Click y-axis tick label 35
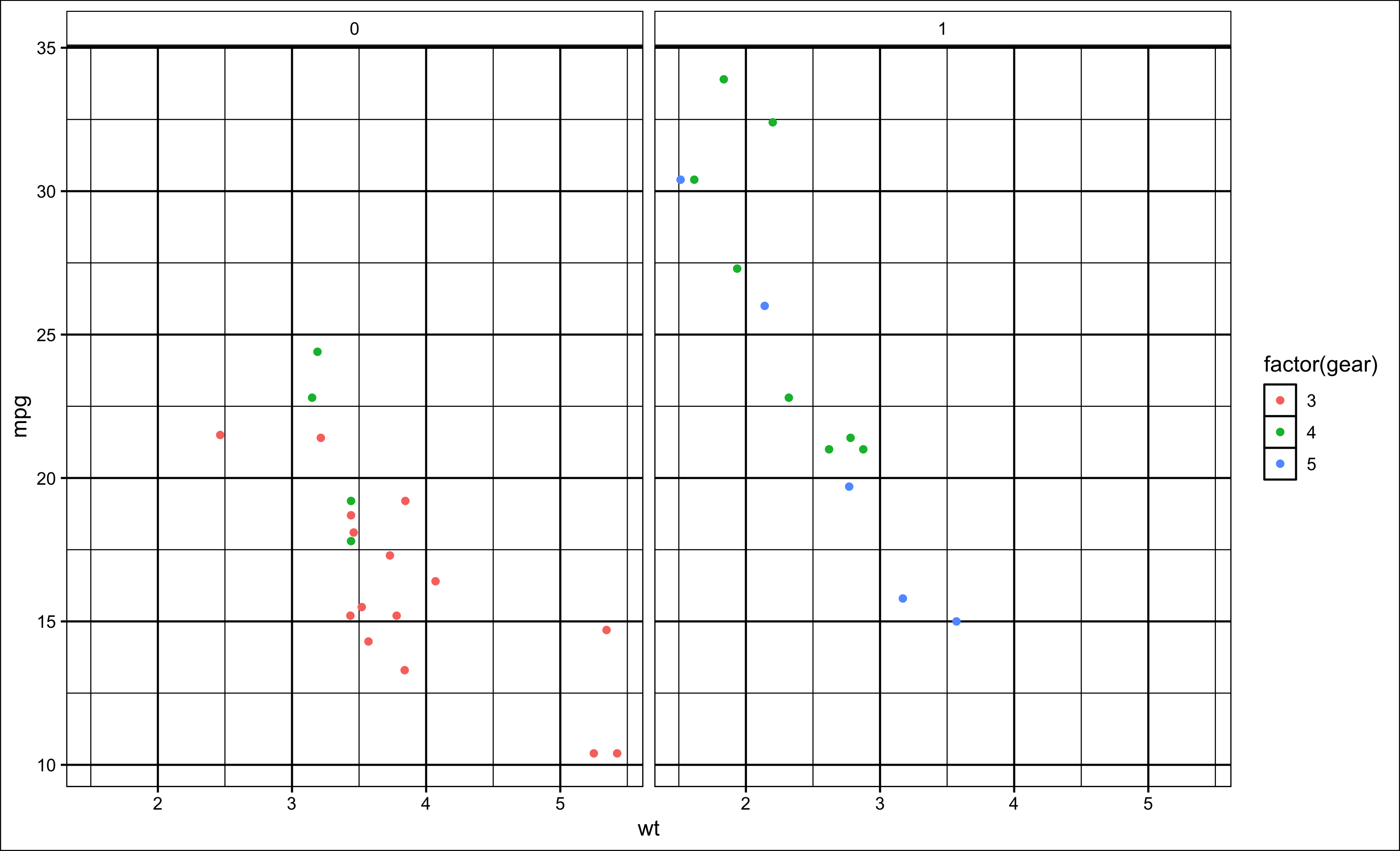The width and height of the screenshot is (1400, 851). click(x=47, y=48)
